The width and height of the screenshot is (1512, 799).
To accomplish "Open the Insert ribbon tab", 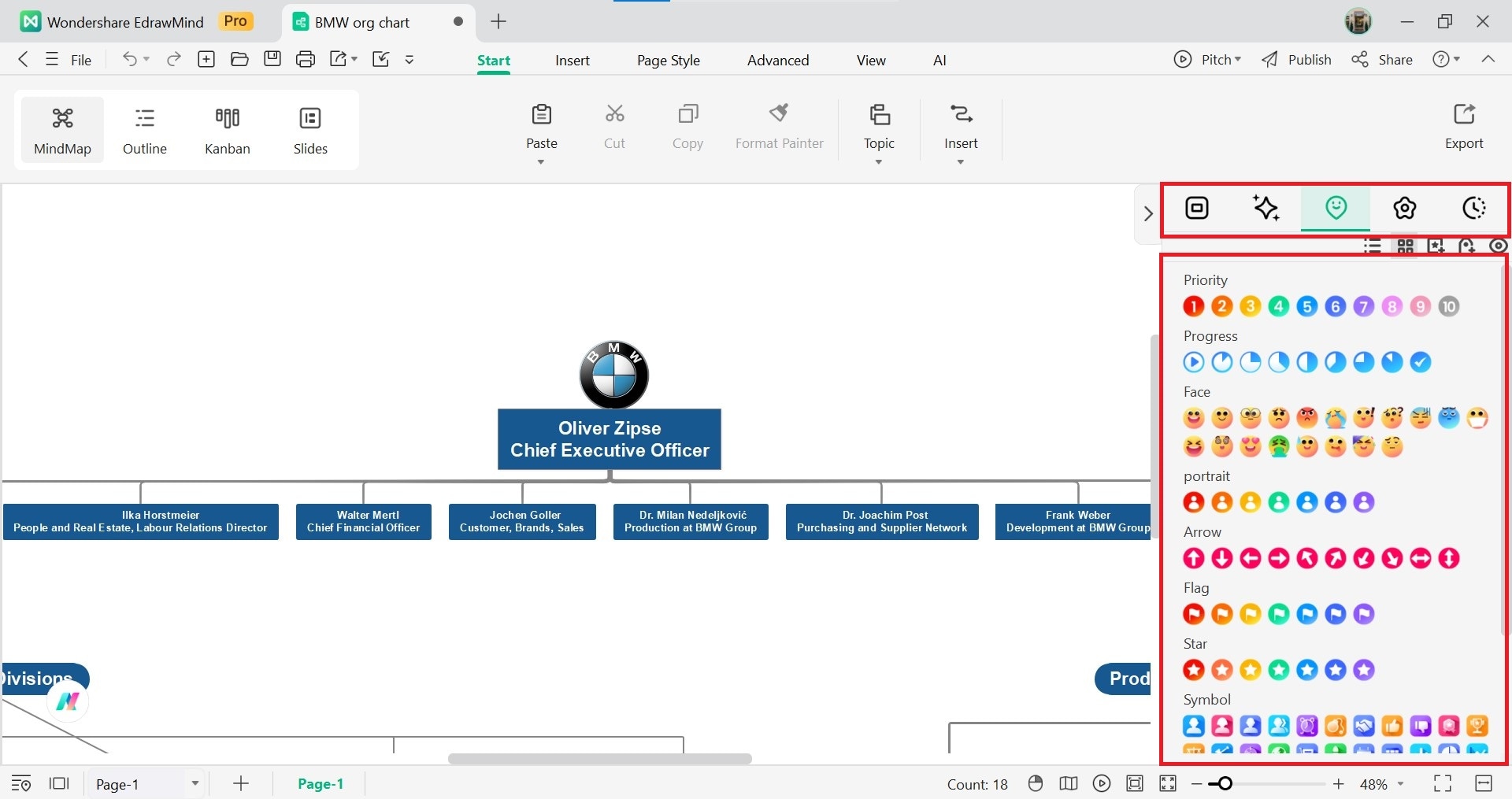I will (573, 61).
